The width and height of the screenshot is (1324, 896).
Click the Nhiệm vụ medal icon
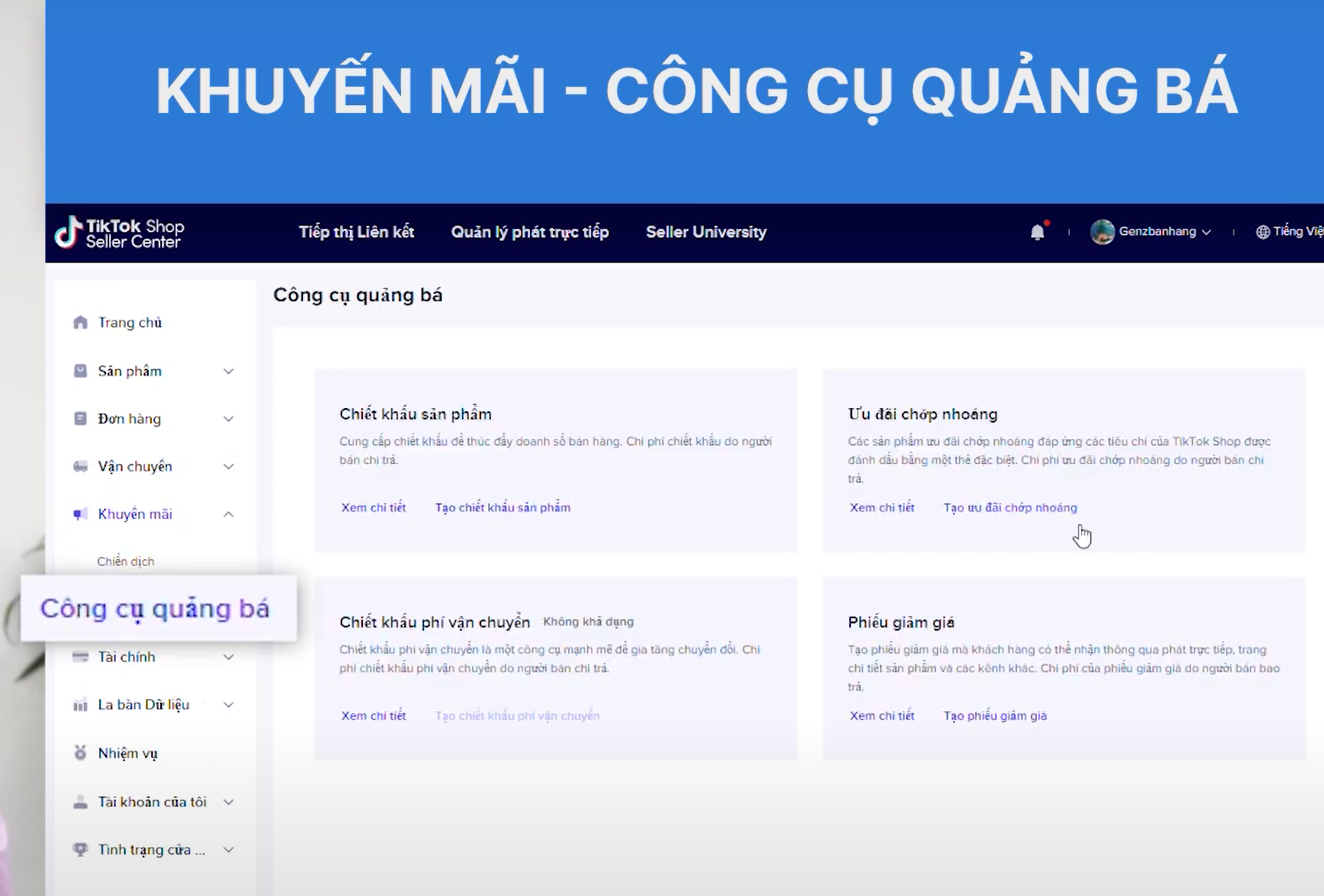[x=81, y=753]
